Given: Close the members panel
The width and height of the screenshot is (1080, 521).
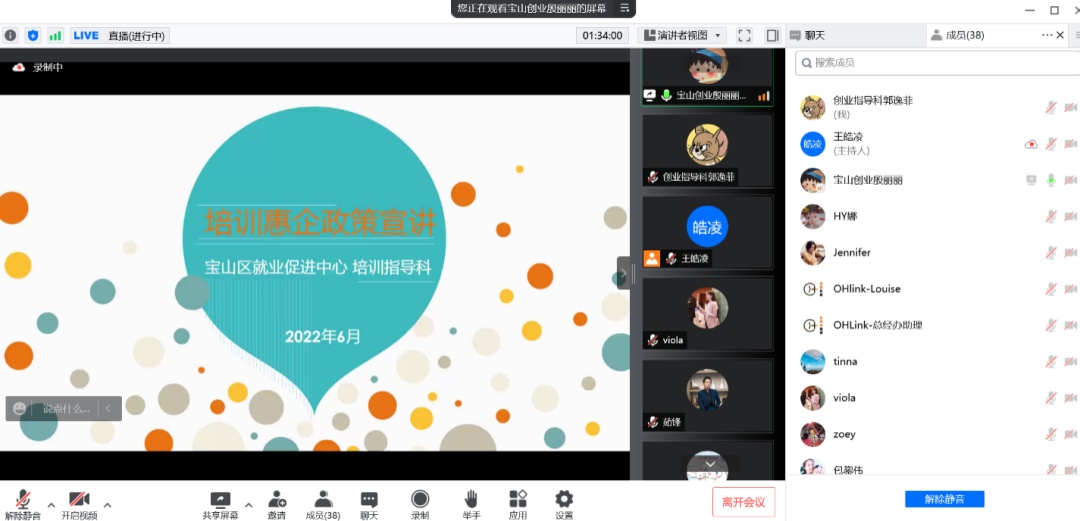Looking at the screenshot, I should coord(1061,35).
